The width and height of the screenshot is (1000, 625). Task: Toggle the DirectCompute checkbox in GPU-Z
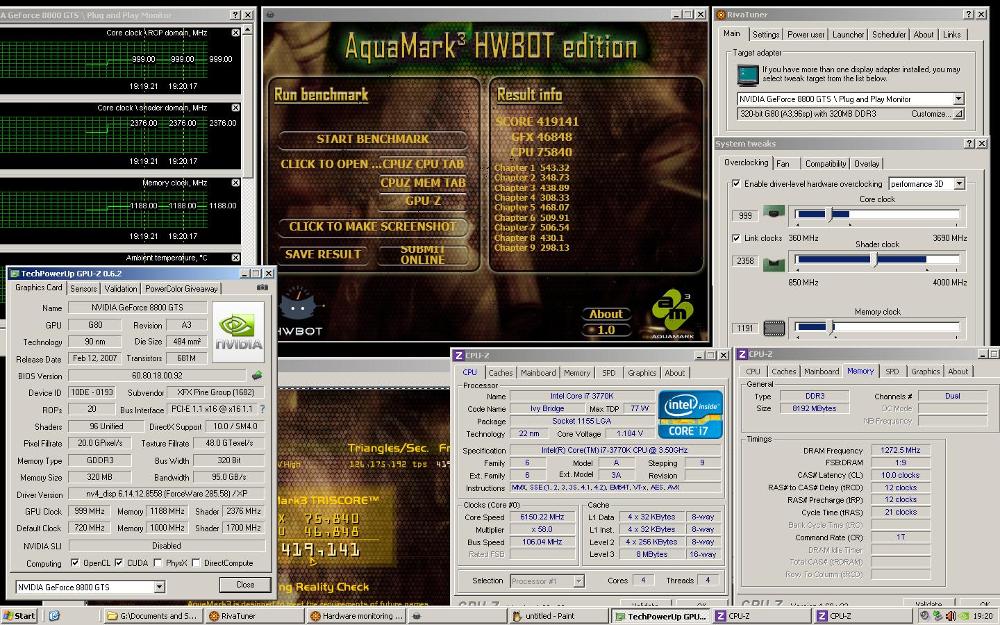click(x=196, y=562)
